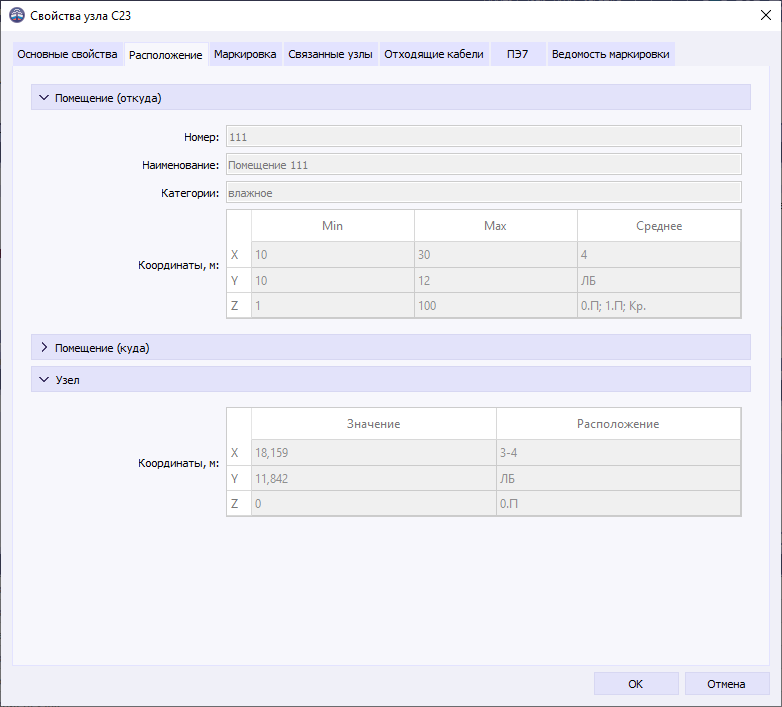Open the Ведомость маркировки tab
The height and width of the screenshot is (707, 782).
610,54
